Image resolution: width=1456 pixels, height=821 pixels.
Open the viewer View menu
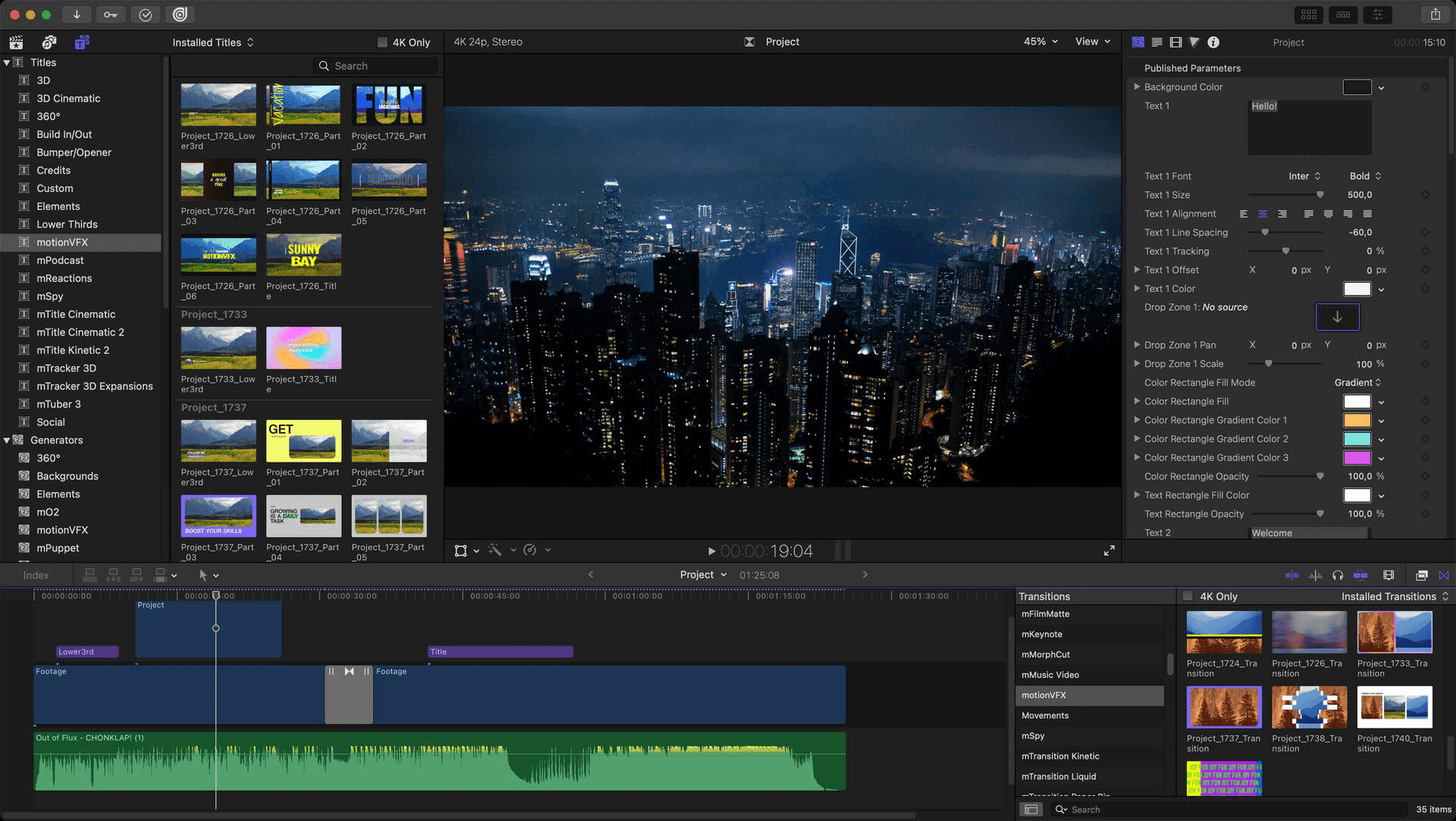[x=1092, y=42]
